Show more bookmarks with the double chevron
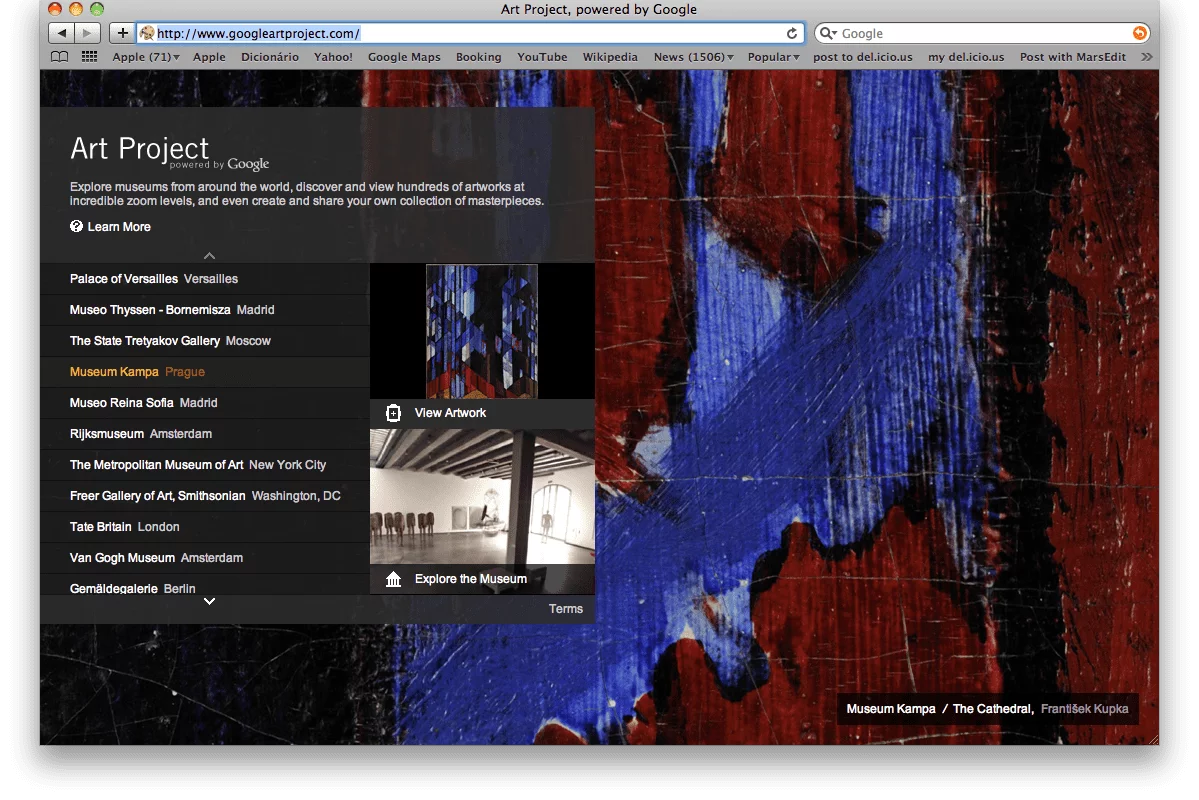1199x800 pixels. [x=1146, y=57]
